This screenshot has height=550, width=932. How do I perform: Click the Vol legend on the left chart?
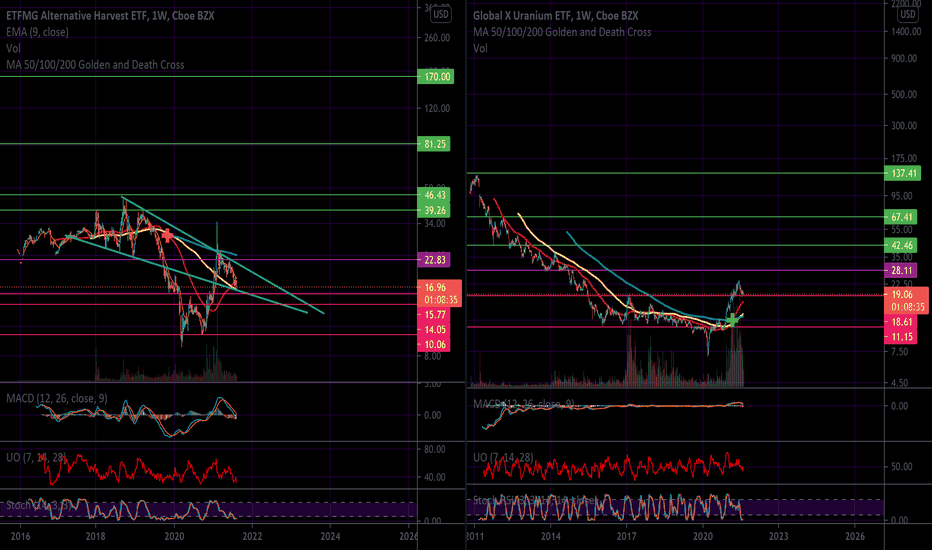point(13,48)
